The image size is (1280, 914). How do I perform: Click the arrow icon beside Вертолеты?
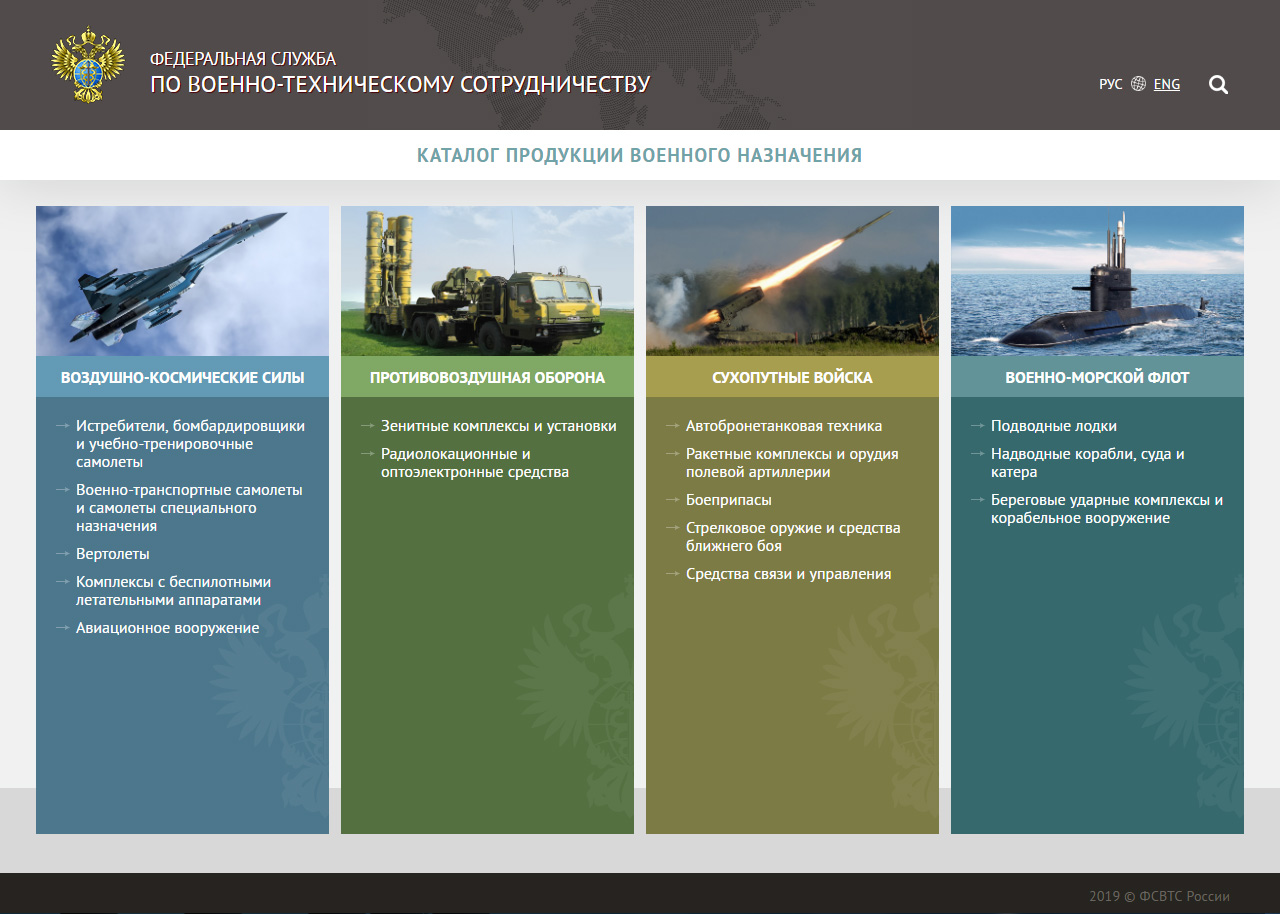(63, 554)
